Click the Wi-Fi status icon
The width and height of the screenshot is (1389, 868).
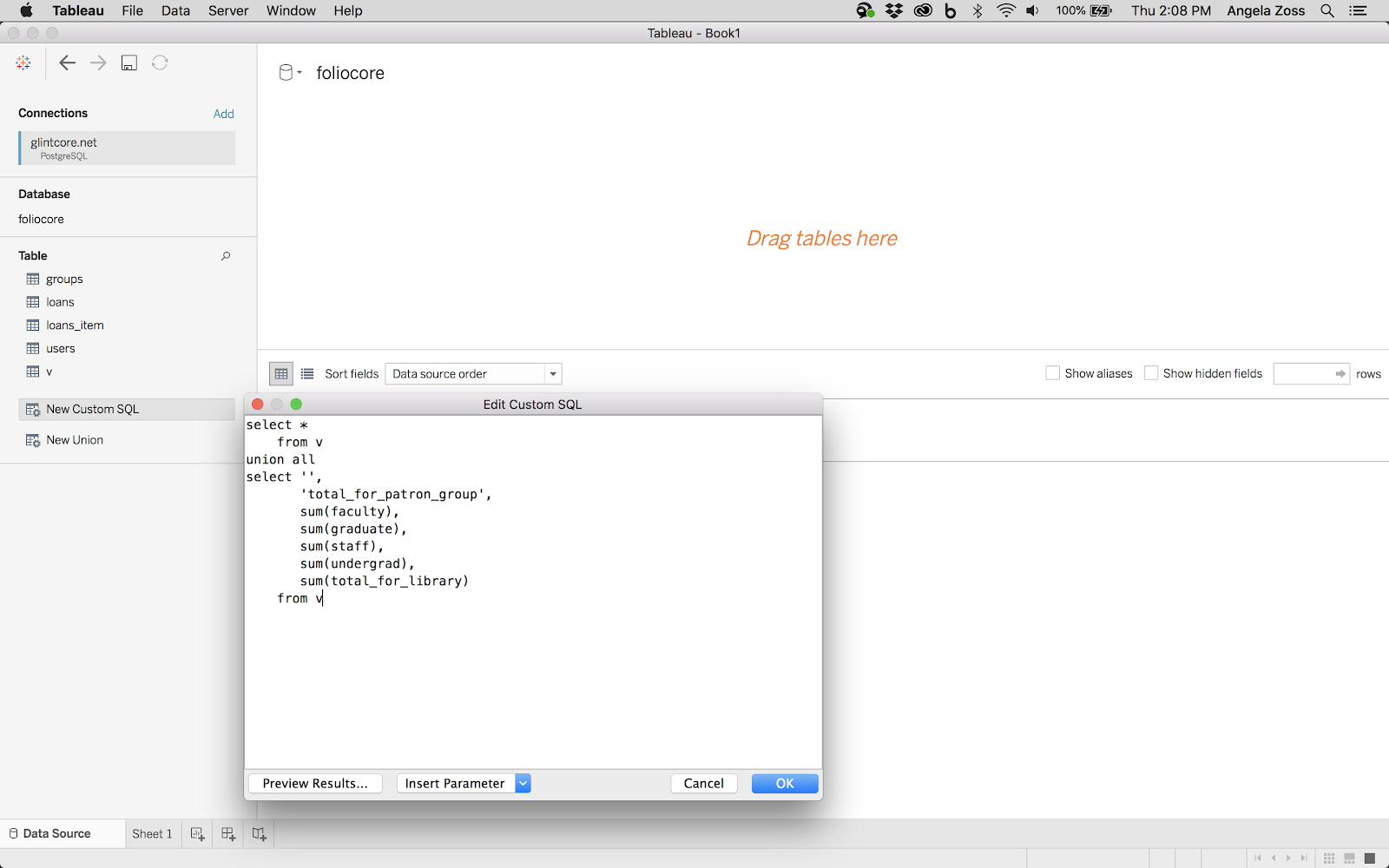(1006, 10)
